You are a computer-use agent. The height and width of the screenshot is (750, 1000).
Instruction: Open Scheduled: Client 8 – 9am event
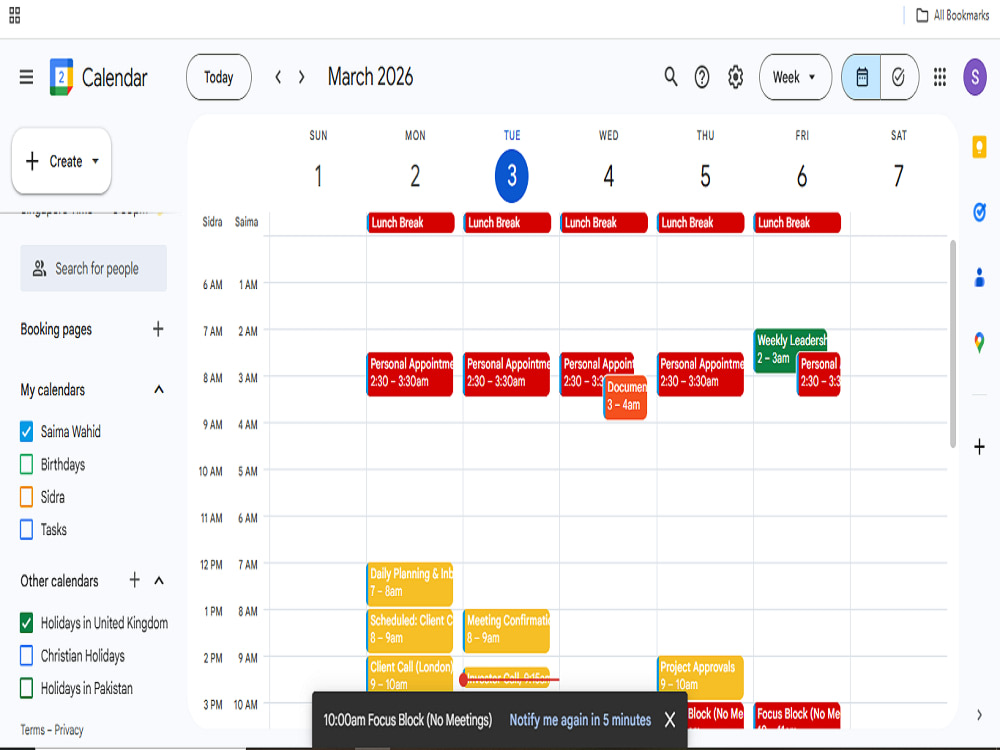coord(410,630)
